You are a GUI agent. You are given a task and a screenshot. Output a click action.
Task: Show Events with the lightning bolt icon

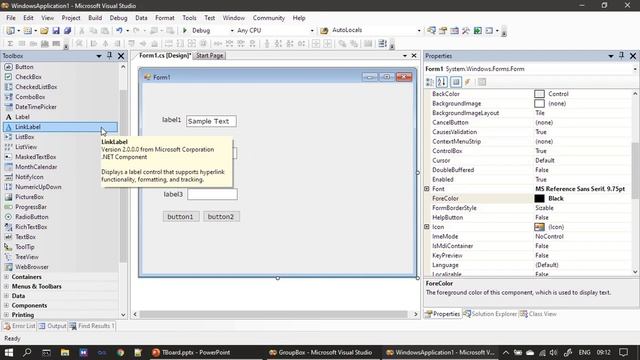click(468, 82)
